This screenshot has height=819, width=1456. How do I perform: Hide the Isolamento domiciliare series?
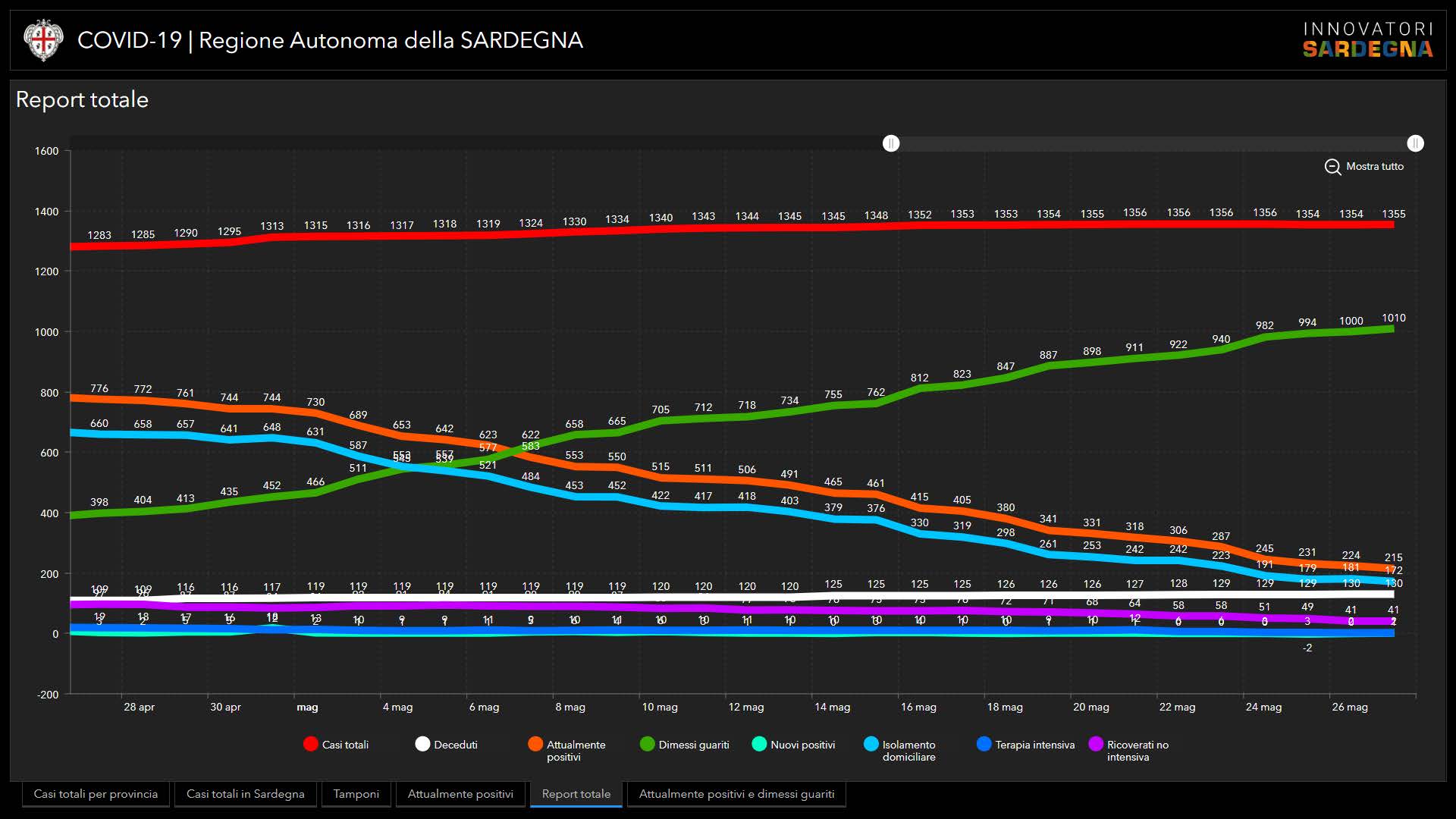click(871, 744)
